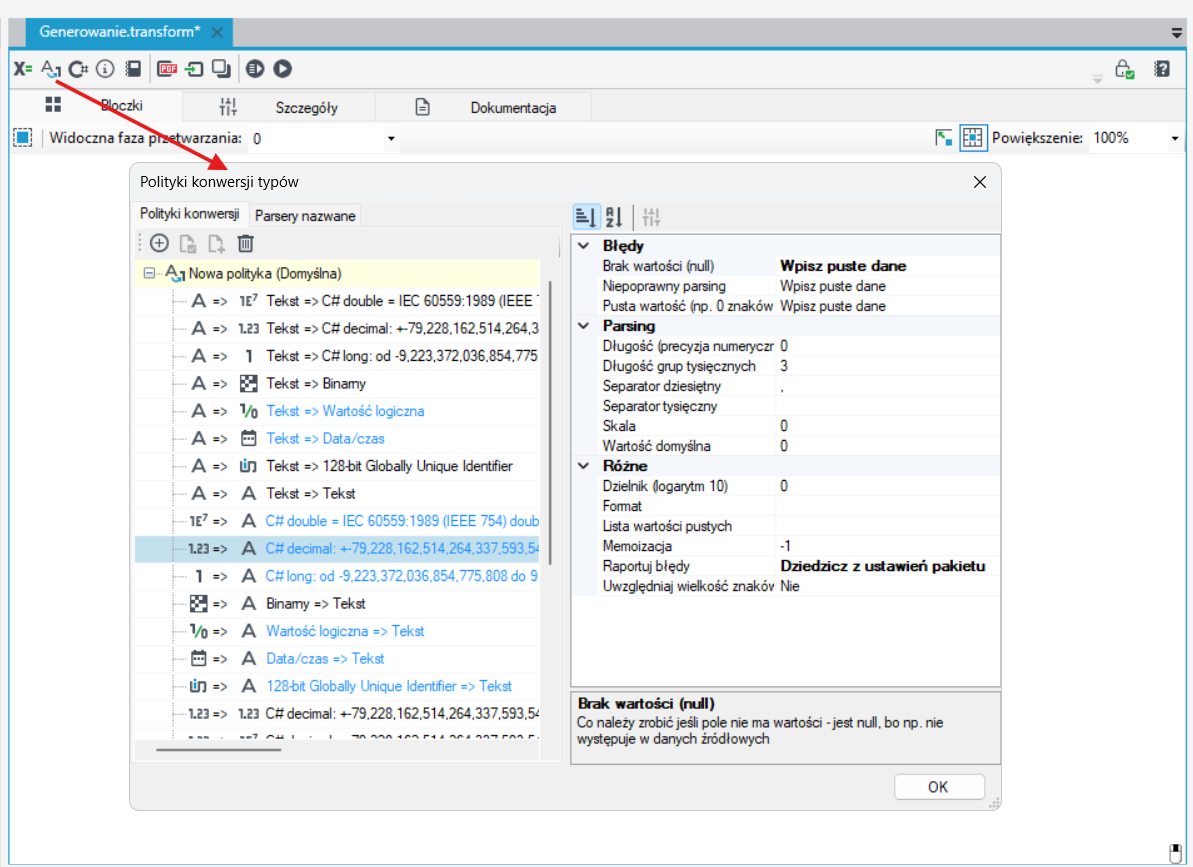
Task: Run the transformation with the play icon
Action: 282,69
